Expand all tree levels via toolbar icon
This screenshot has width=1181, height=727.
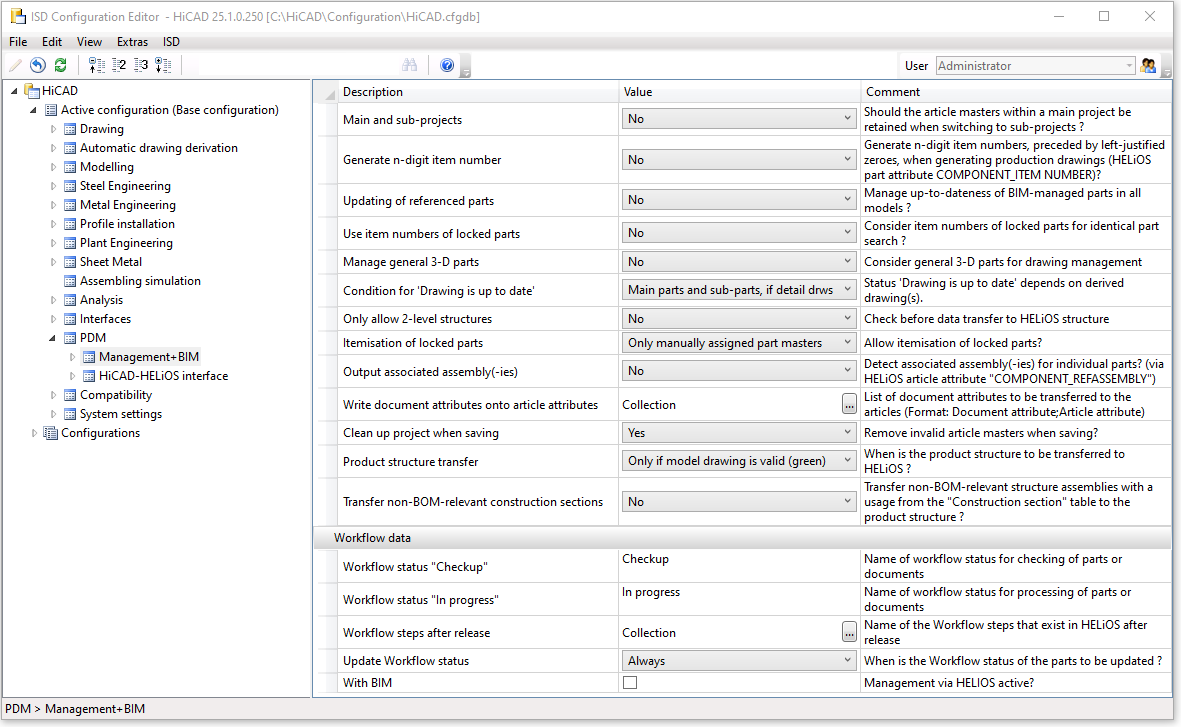tap(163, 66)
